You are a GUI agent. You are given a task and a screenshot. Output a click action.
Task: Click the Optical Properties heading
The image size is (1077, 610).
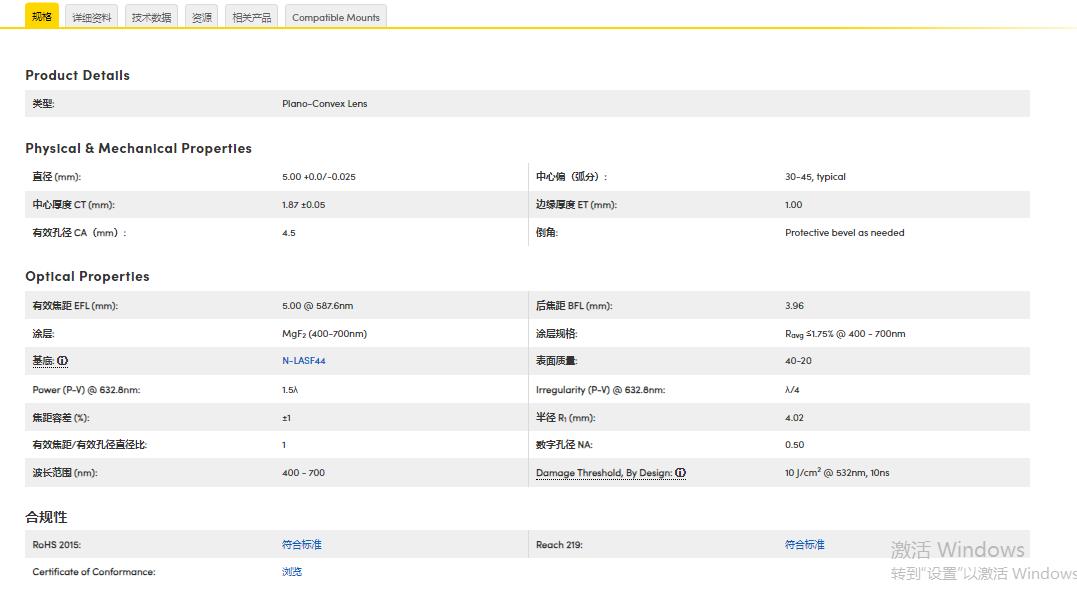(x=87, y=277)
